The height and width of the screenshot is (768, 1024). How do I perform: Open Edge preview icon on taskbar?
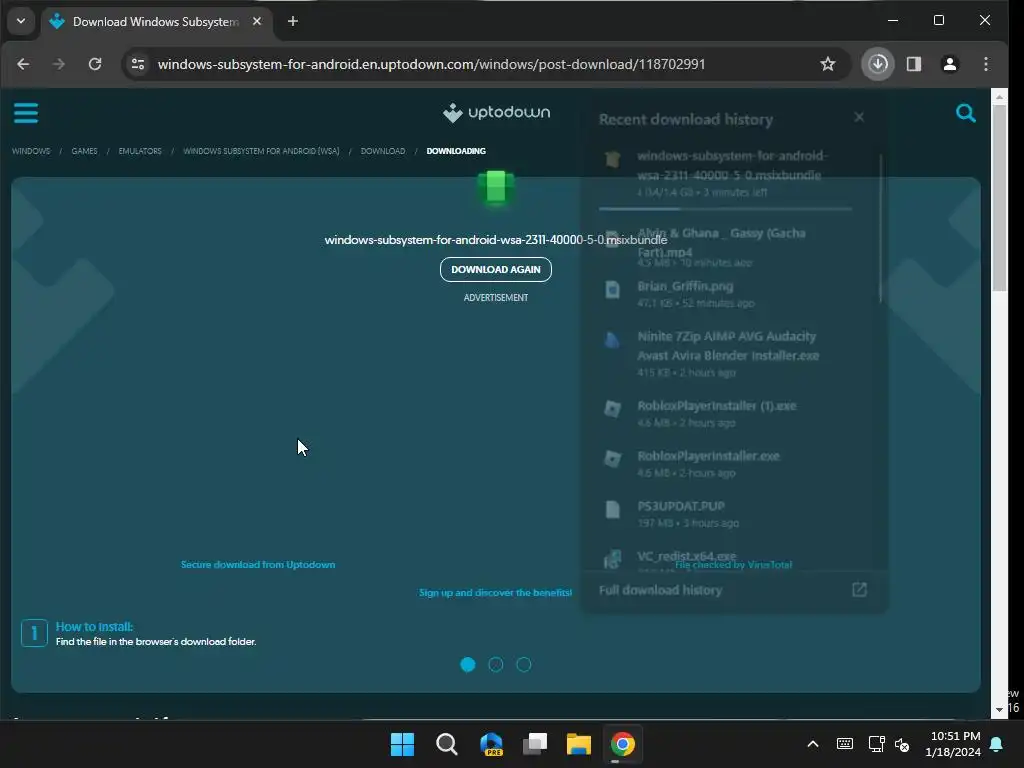click(x=491, y=744)
